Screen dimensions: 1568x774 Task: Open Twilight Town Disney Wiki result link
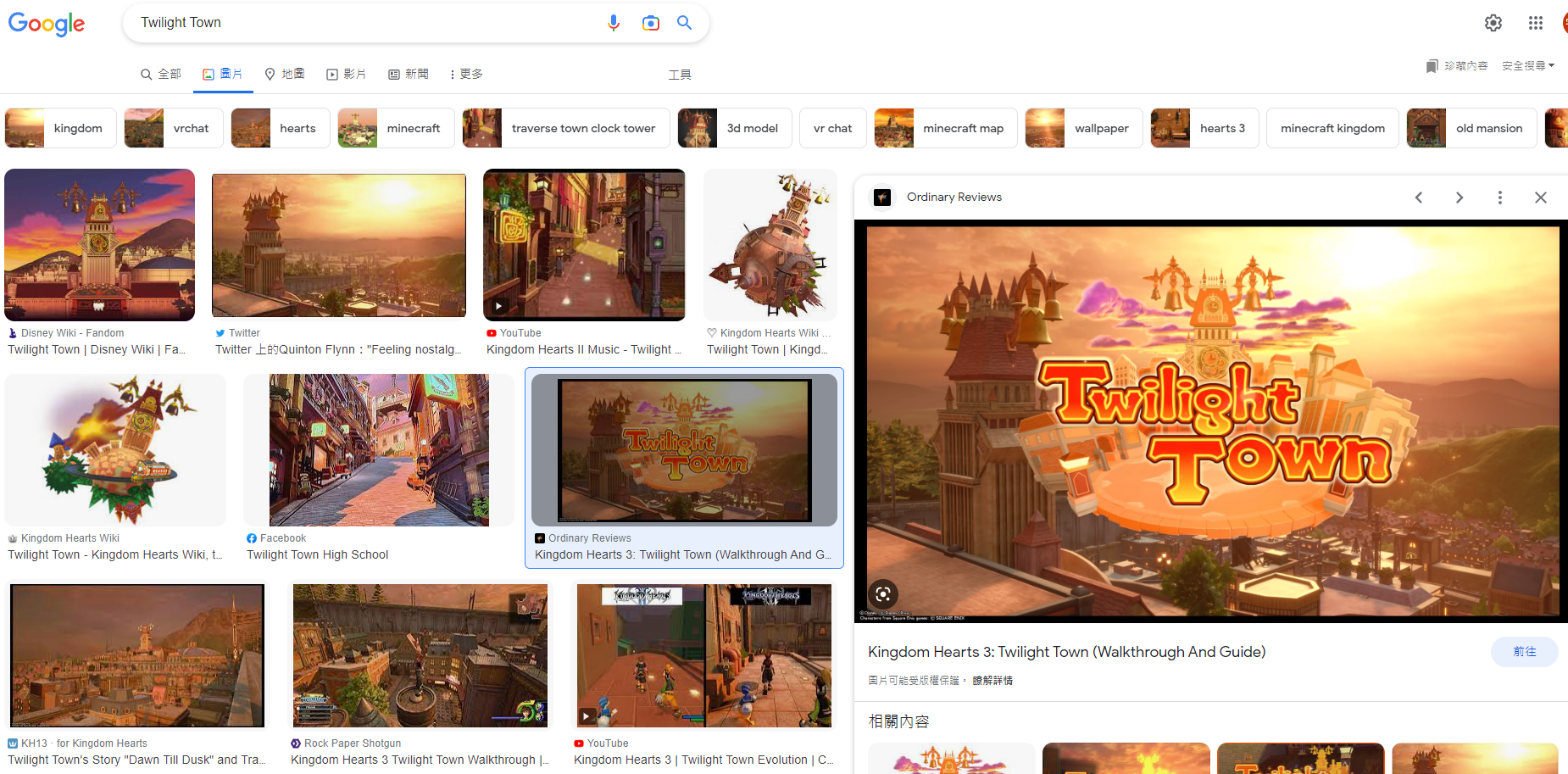97,349
